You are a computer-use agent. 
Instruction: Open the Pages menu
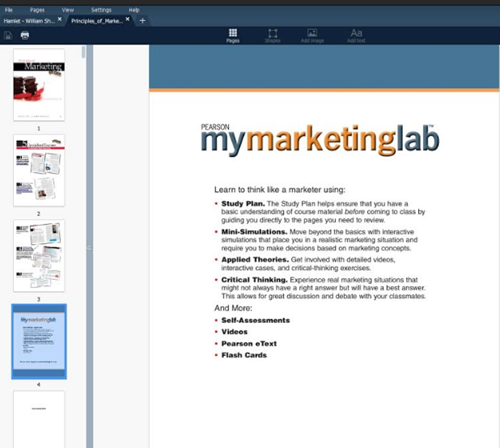tap(37, 10)
